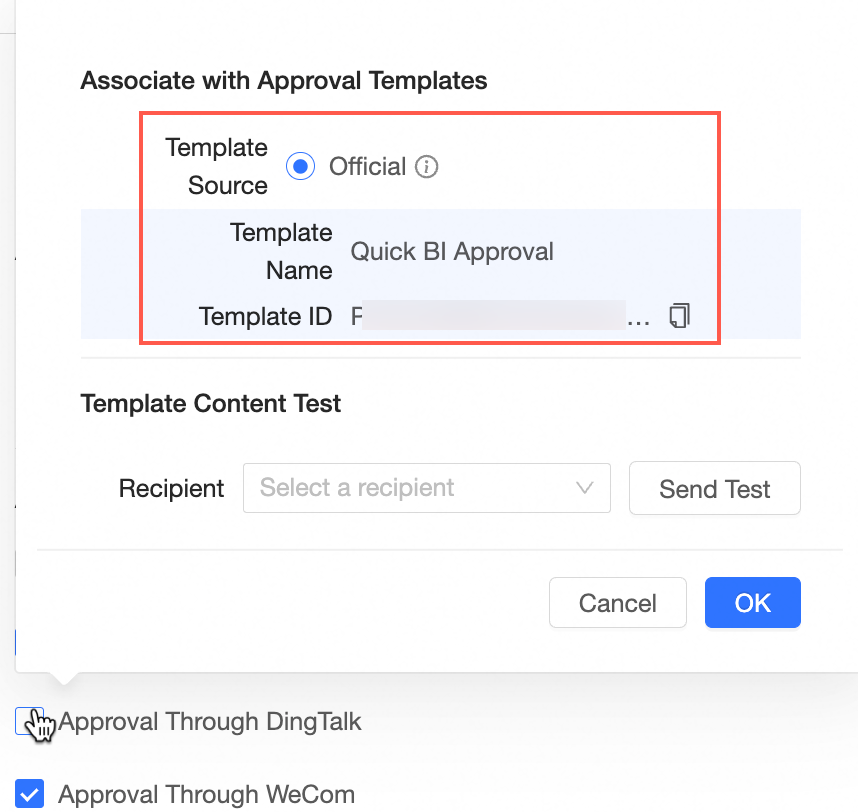Copy the Template ID using the copy icon
The width and height of the screenshot is (858, 812).
coord(679,316)
